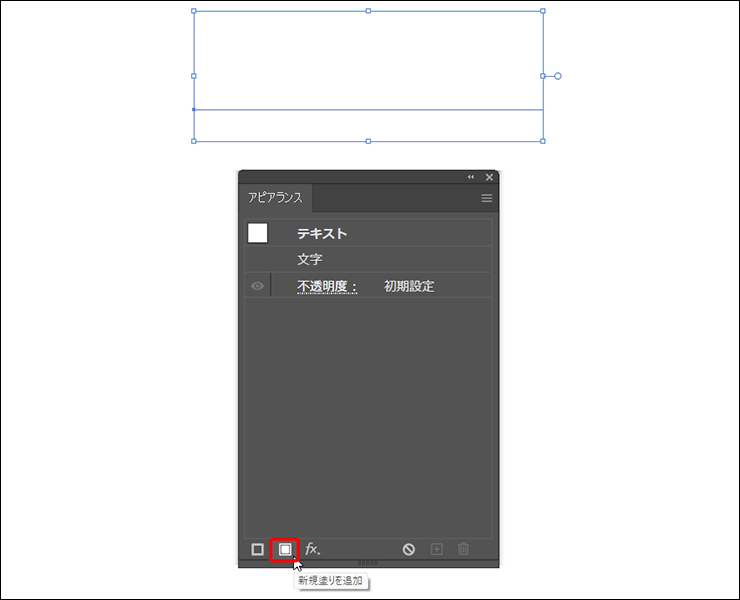Click the Add New Fill icon
The height and width of the screenshot is (600, 740).
[x=285, y=549]
